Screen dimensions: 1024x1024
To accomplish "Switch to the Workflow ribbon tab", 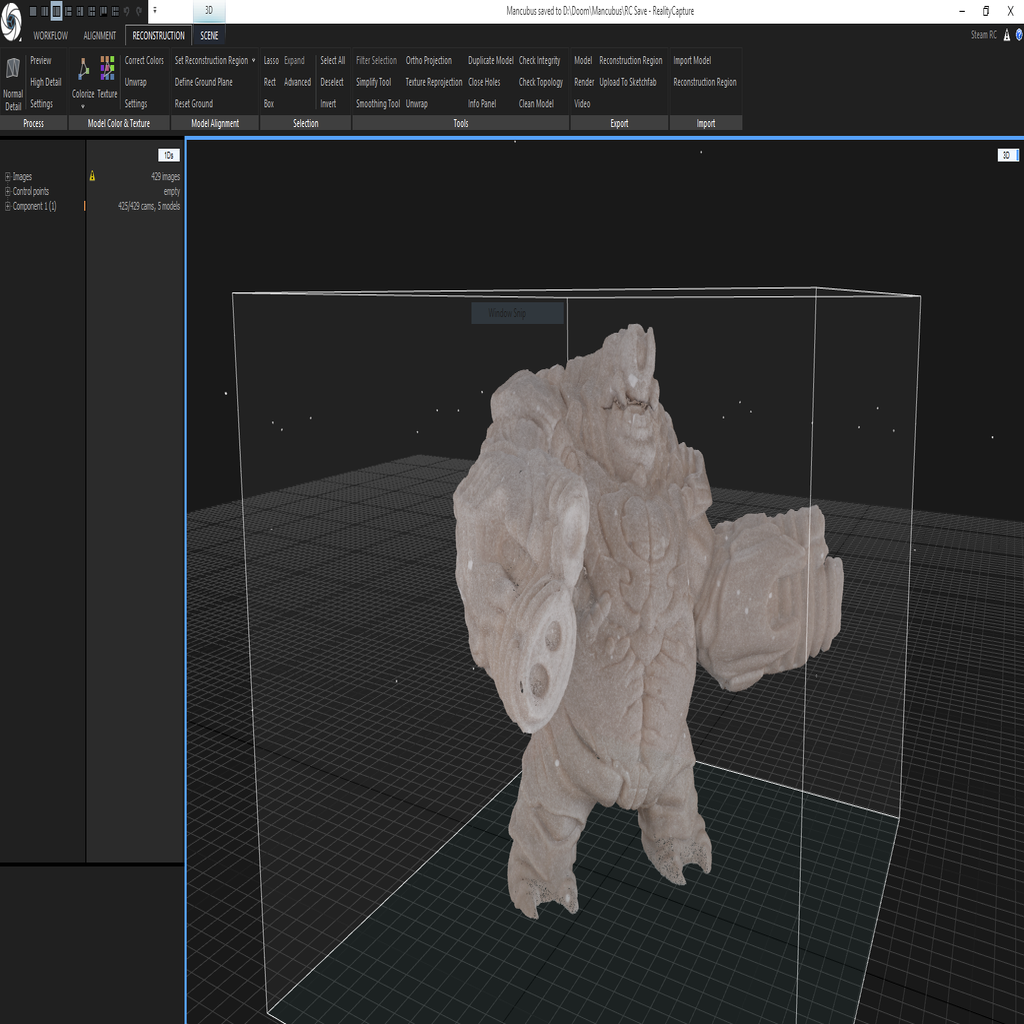I will 50,36.
